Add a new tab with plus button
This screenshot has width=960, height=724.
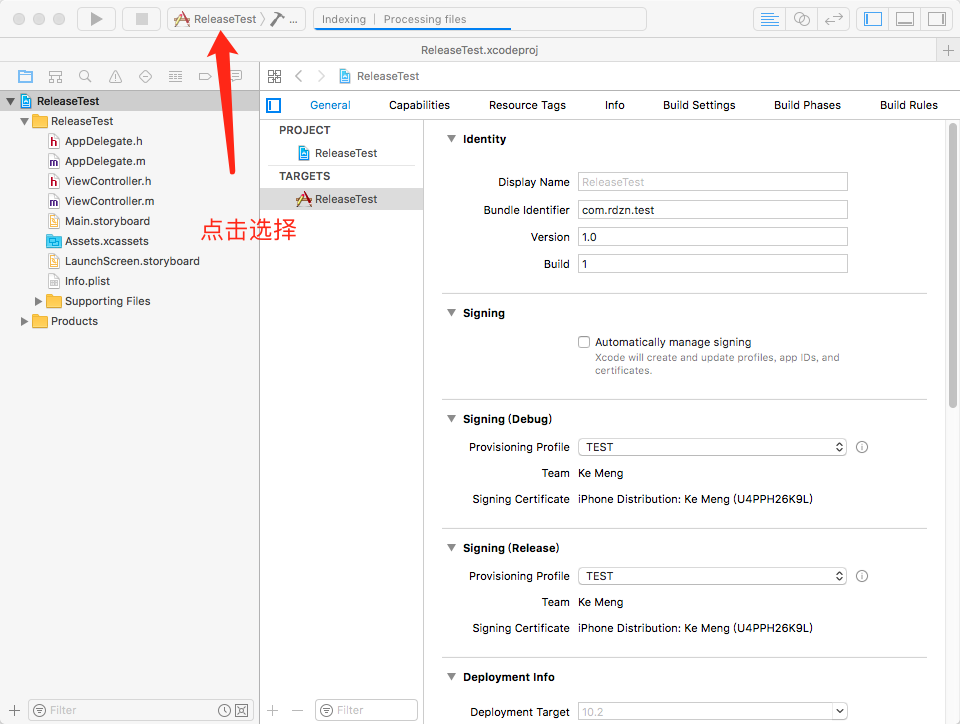click(948, 50)
